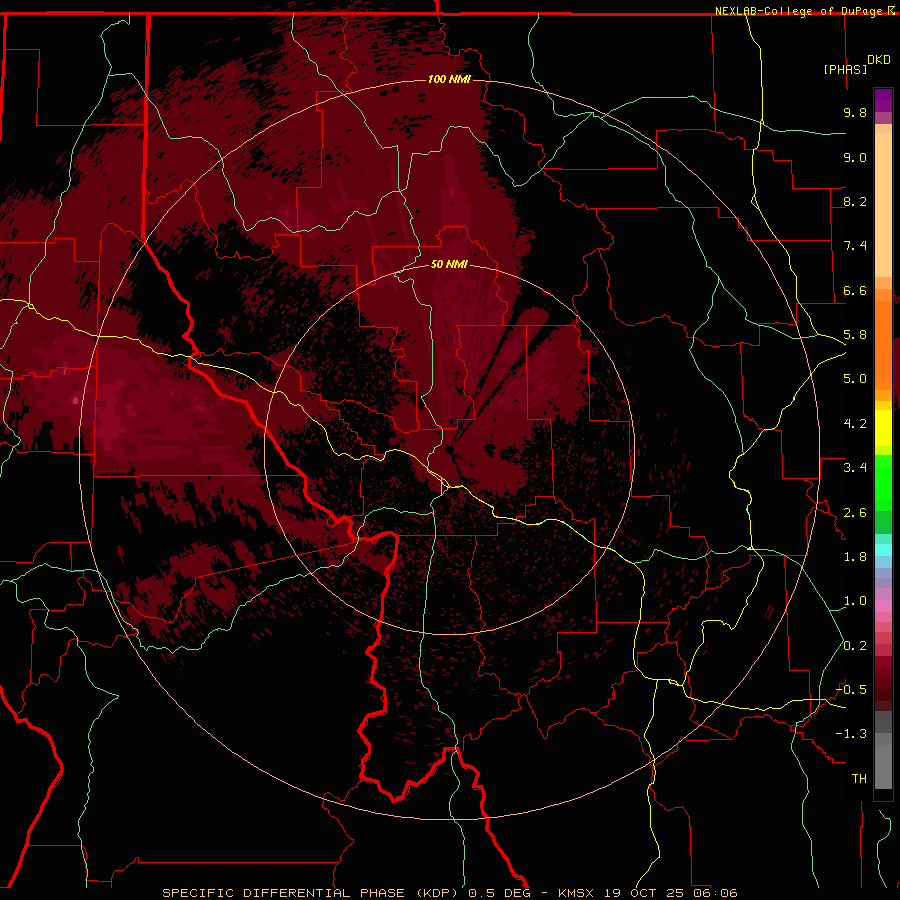Image resolution: width=900 pixels, height=900 pixels.
Task: Pick the bright green segment of the color bar
Action: click(x=883, y=482)
